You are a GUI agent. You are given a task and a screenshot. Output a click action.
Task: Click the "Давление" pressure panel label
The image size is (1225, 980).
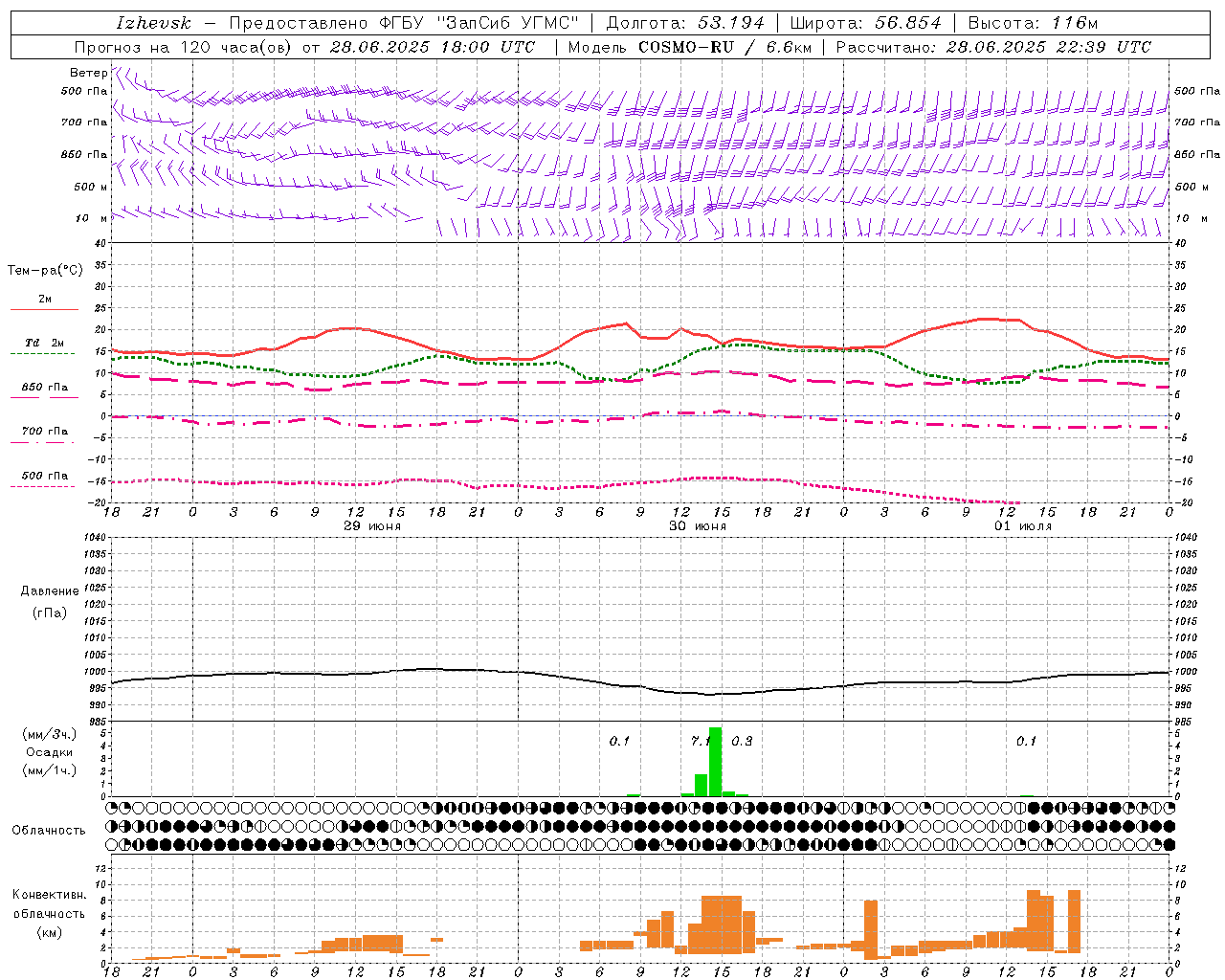pyautogui.click(x=50, y=591)
